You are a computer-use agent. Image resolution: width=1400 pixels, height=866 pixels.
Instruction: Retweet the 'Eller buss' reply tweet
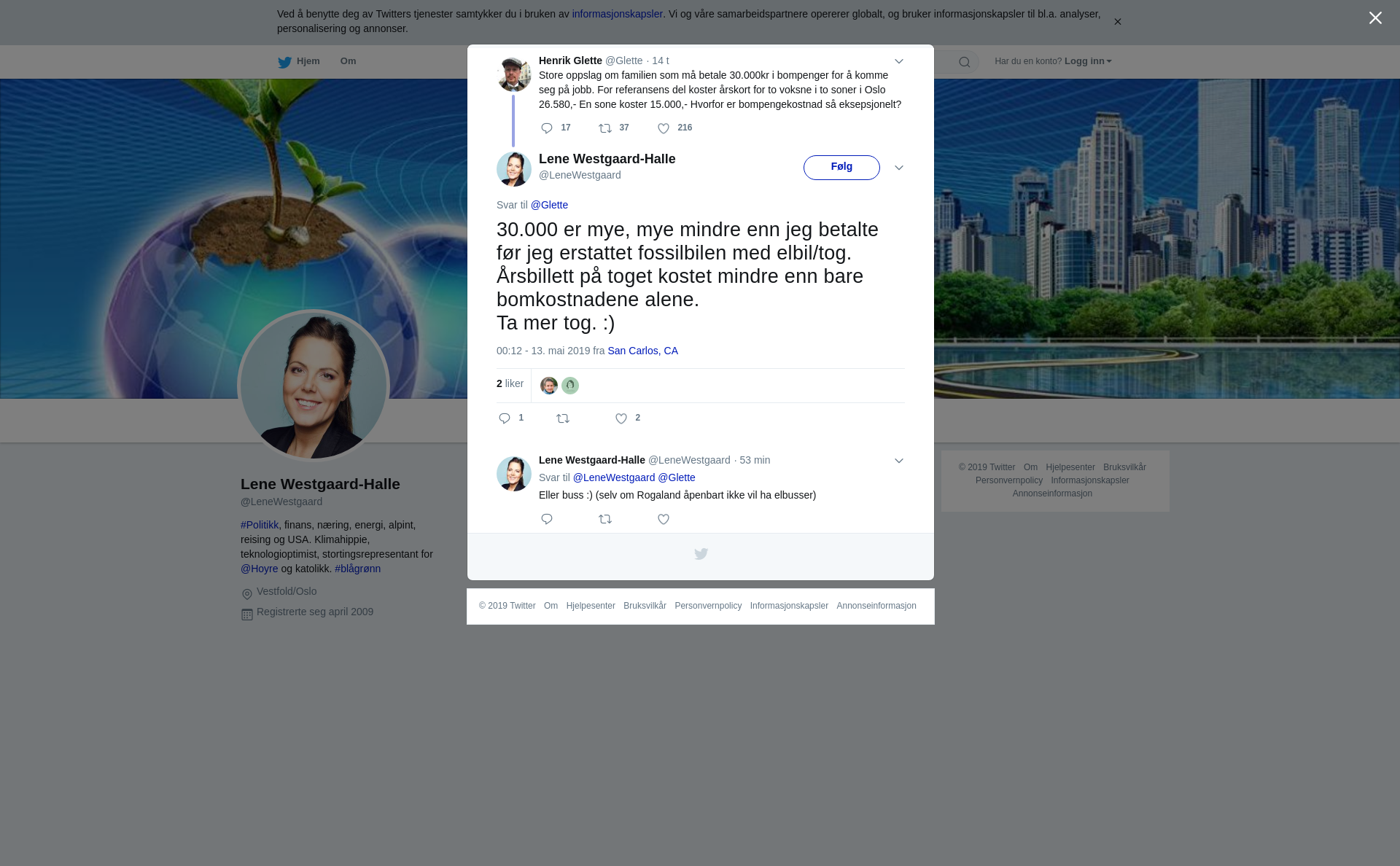[x=605, y=519]
